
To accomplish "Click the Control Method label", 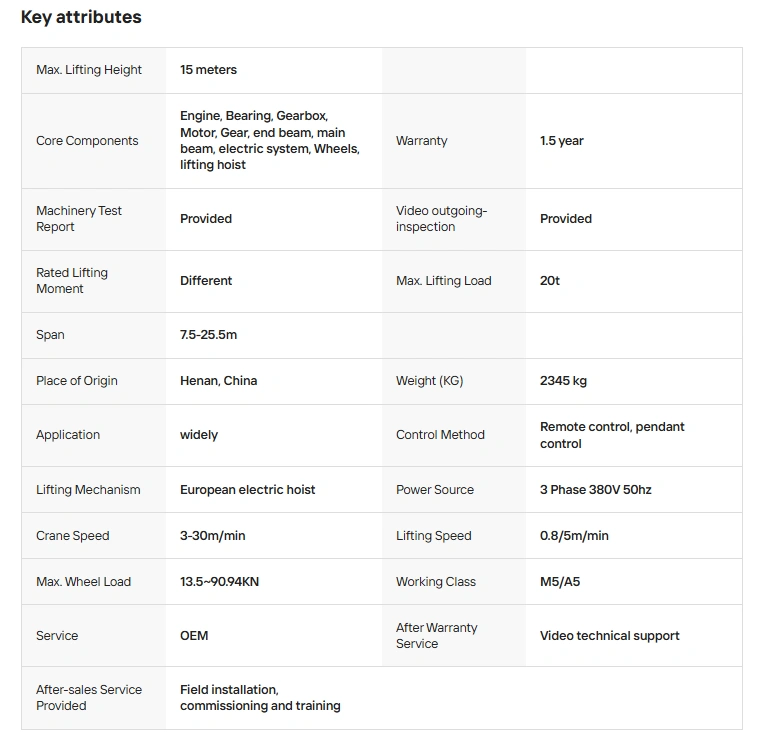I will pos(440,435).
